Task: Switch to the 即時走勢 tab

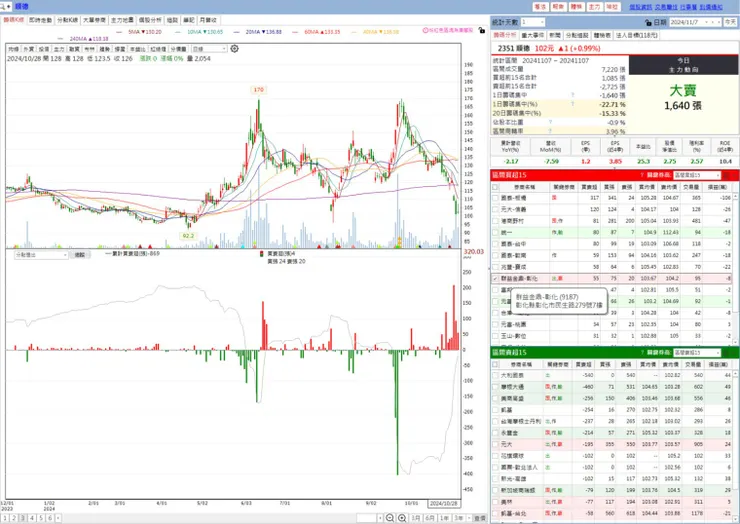Action: [x=41, y=20]
